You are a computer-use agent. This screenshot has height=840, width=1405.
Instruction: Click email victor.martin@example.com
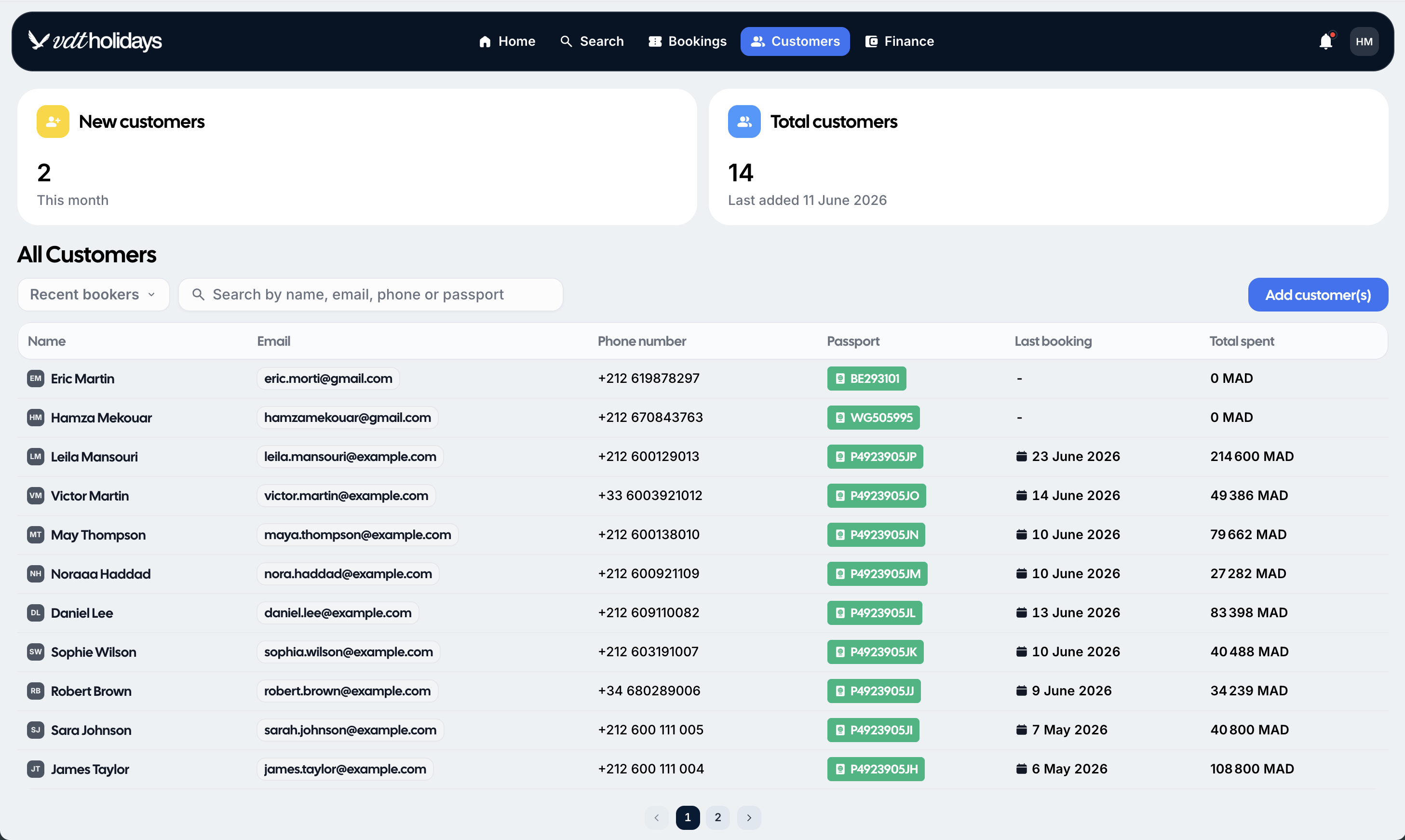coord(346,495)
